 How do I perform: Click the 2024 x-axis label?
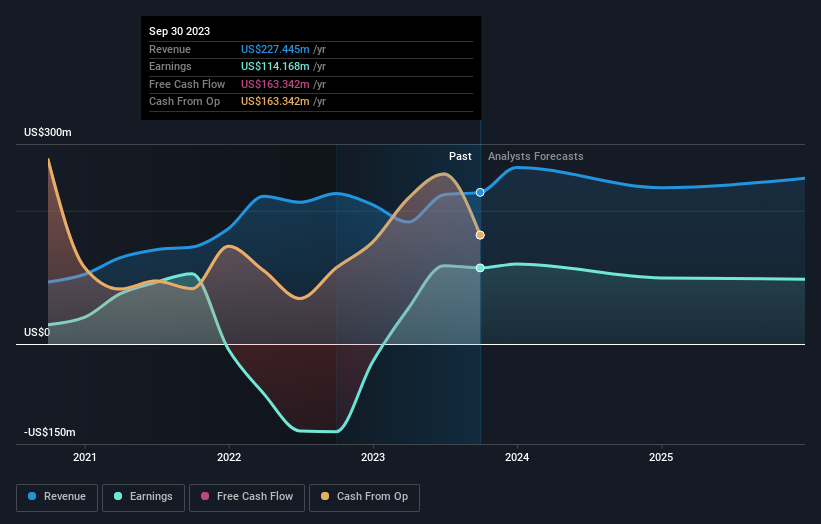[517, 457]
